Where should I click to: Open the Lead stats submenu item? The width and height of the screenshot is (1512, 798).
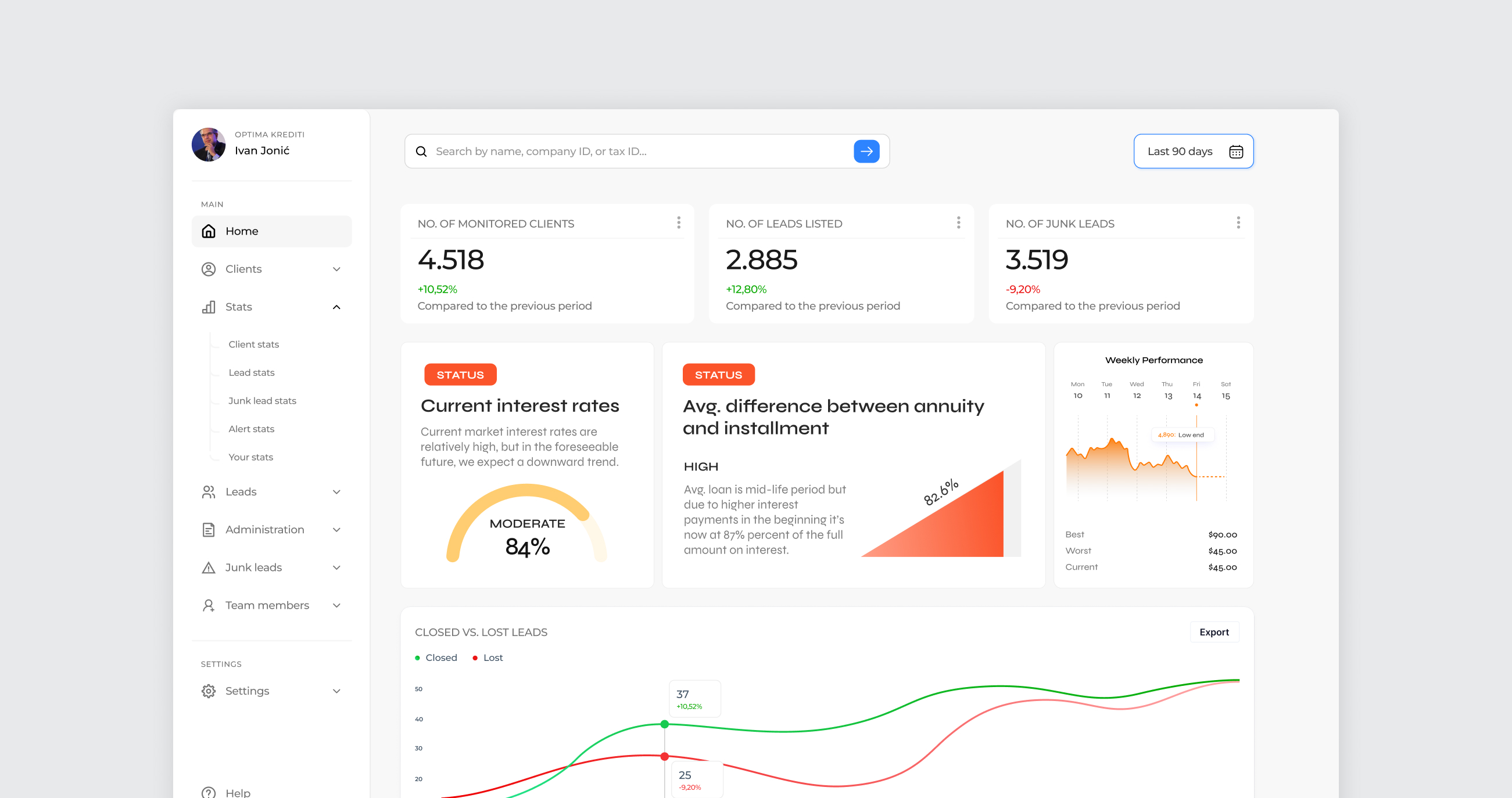pyautogui.click(x=251, y=373)
